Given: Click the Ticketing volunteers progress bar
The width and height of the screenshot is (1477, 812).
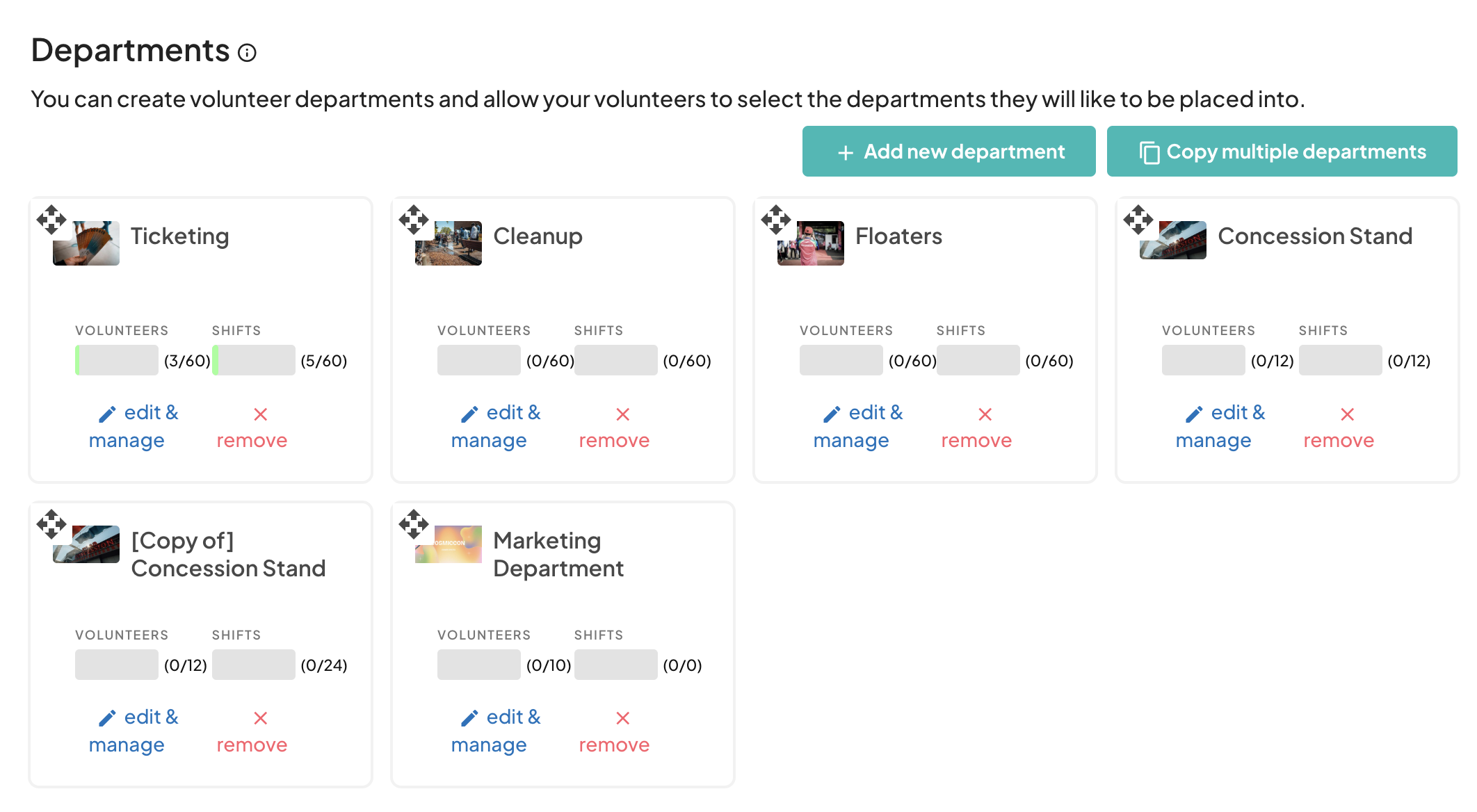Looking at the screenshot, I should click(117, 360).
